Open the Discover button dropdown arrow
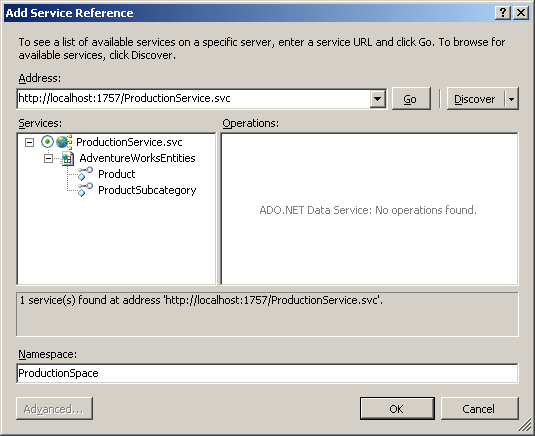Viewport: 535px width, 436px height. pyautogui.click(x=511, y=99)
